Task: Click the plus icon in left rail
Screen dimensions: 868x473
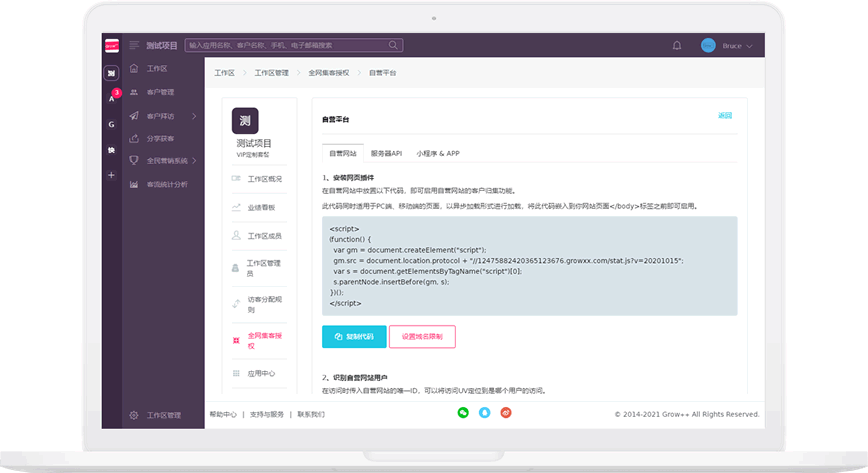Action: click(112, 175)
